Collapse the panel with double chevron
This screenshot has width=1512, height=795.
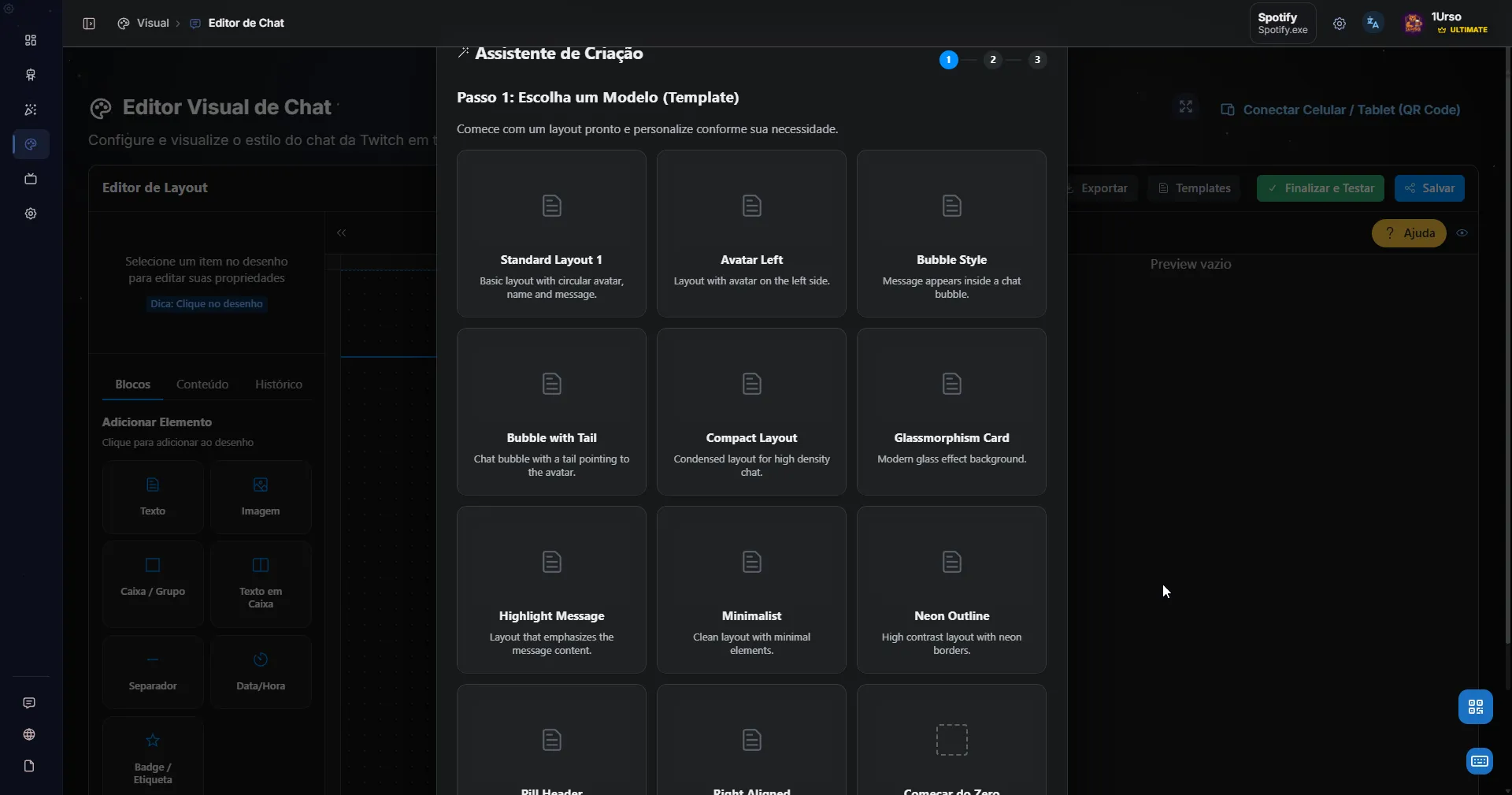coord(342,233)
